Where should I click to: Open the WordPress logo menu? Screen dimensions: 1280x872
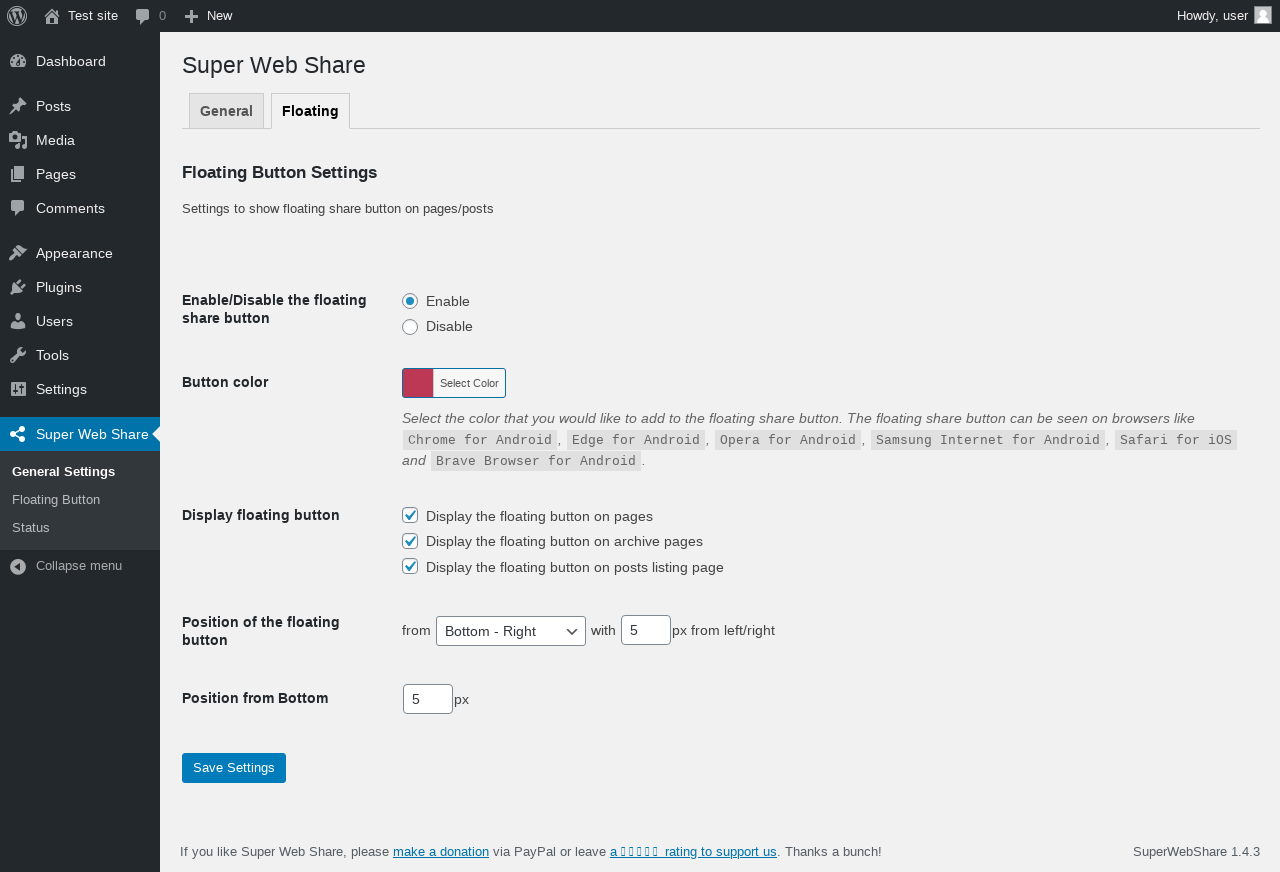[x=17, y=16]
